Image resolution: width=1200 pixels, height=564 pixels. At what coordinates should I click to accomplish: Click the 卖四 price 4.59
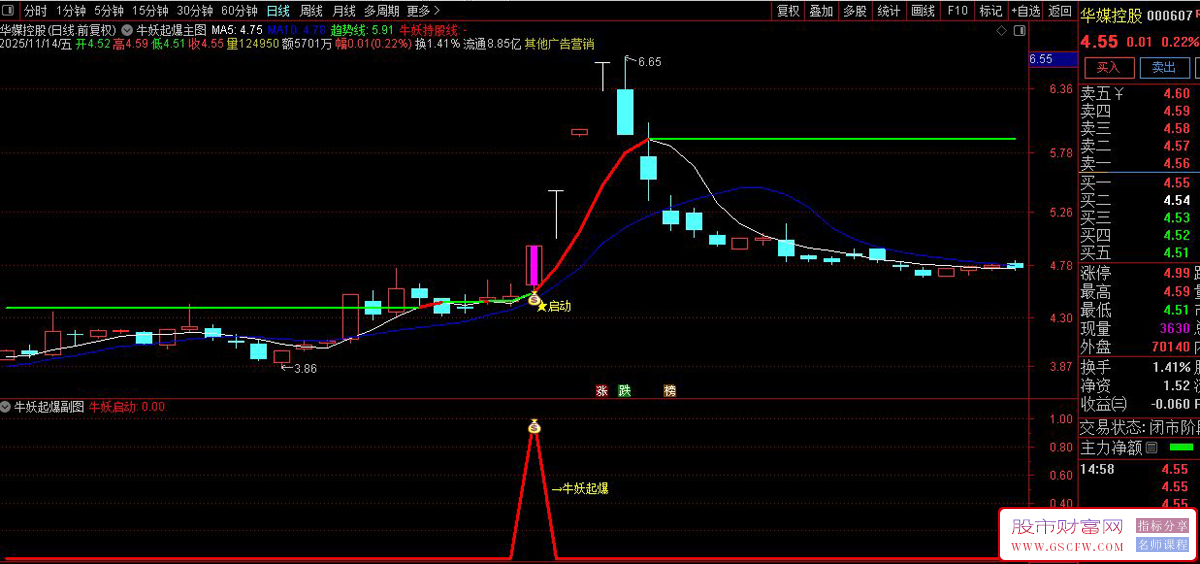(1176, 112)
